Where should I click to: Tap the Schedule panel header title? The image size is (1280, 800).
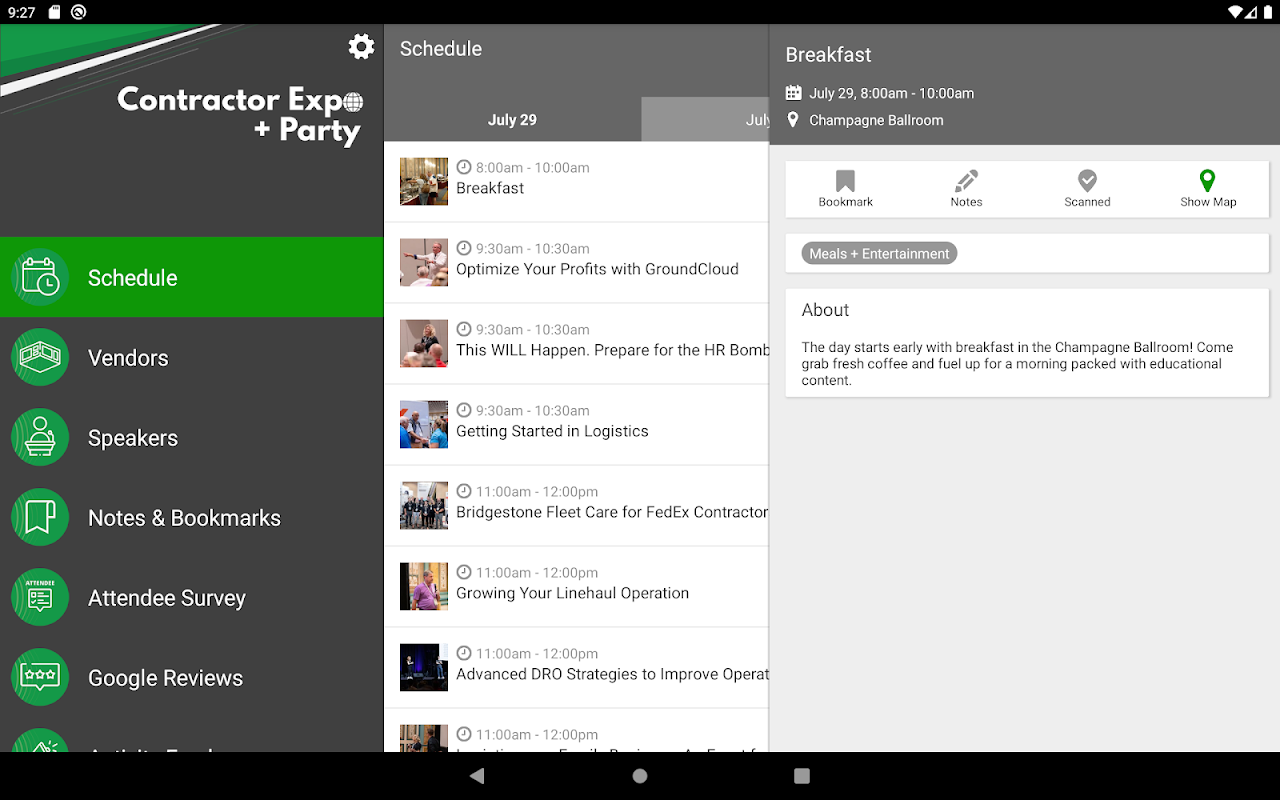pos(441,48)
